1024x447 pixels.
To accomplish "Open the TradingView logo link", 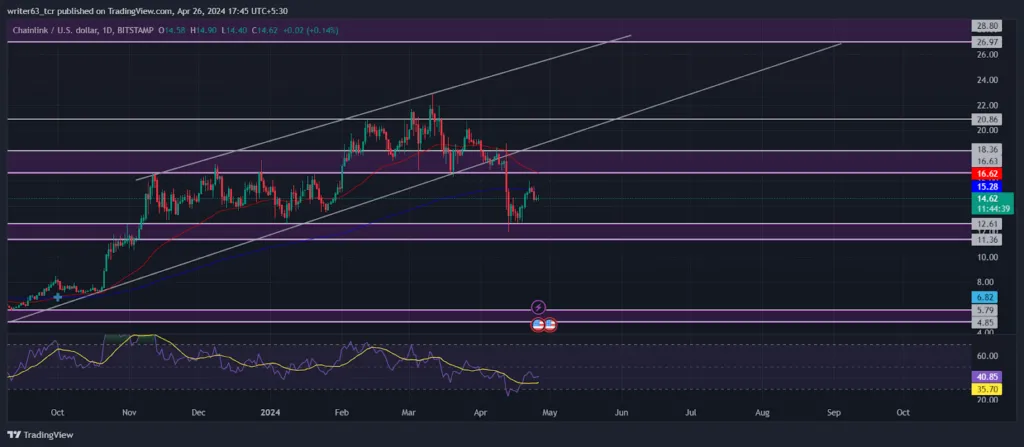I will [40, 435].
